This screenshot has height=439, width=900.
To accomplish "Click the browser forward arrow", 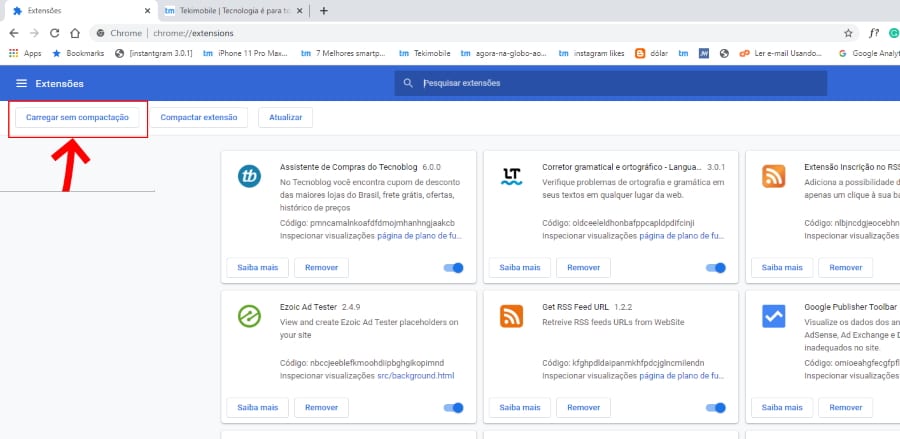I will click(x=34, y=33).
